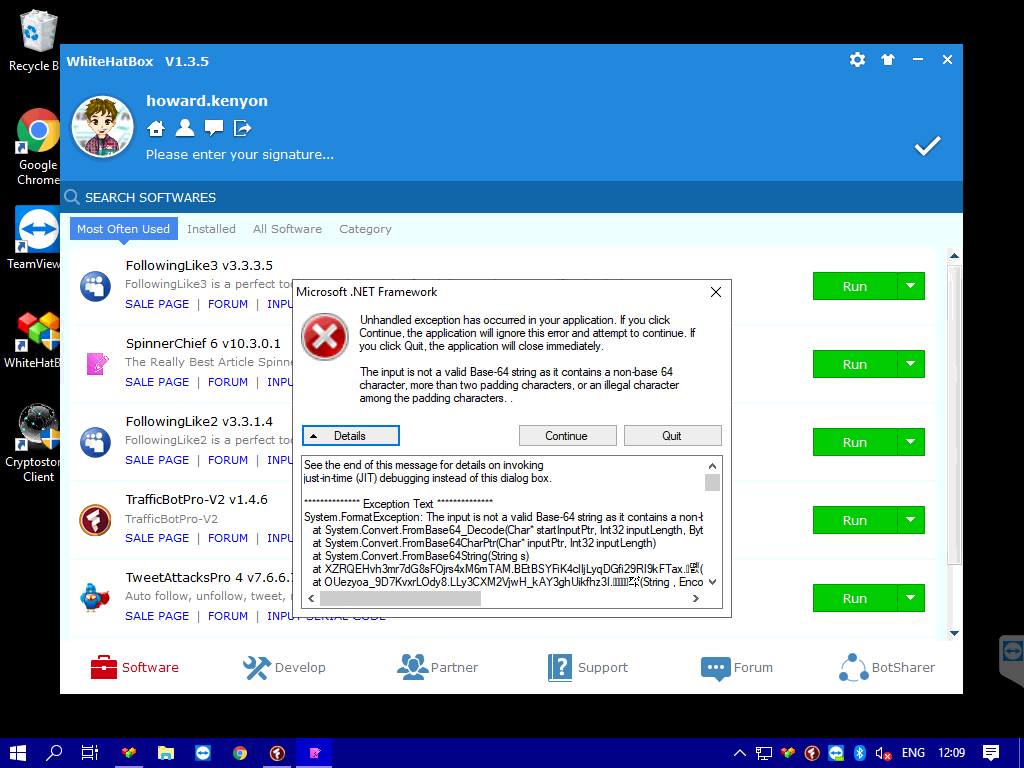Viewport: 1024px width, 768px height.
Task: Click the logout export icon
Action: coord(242,128)
